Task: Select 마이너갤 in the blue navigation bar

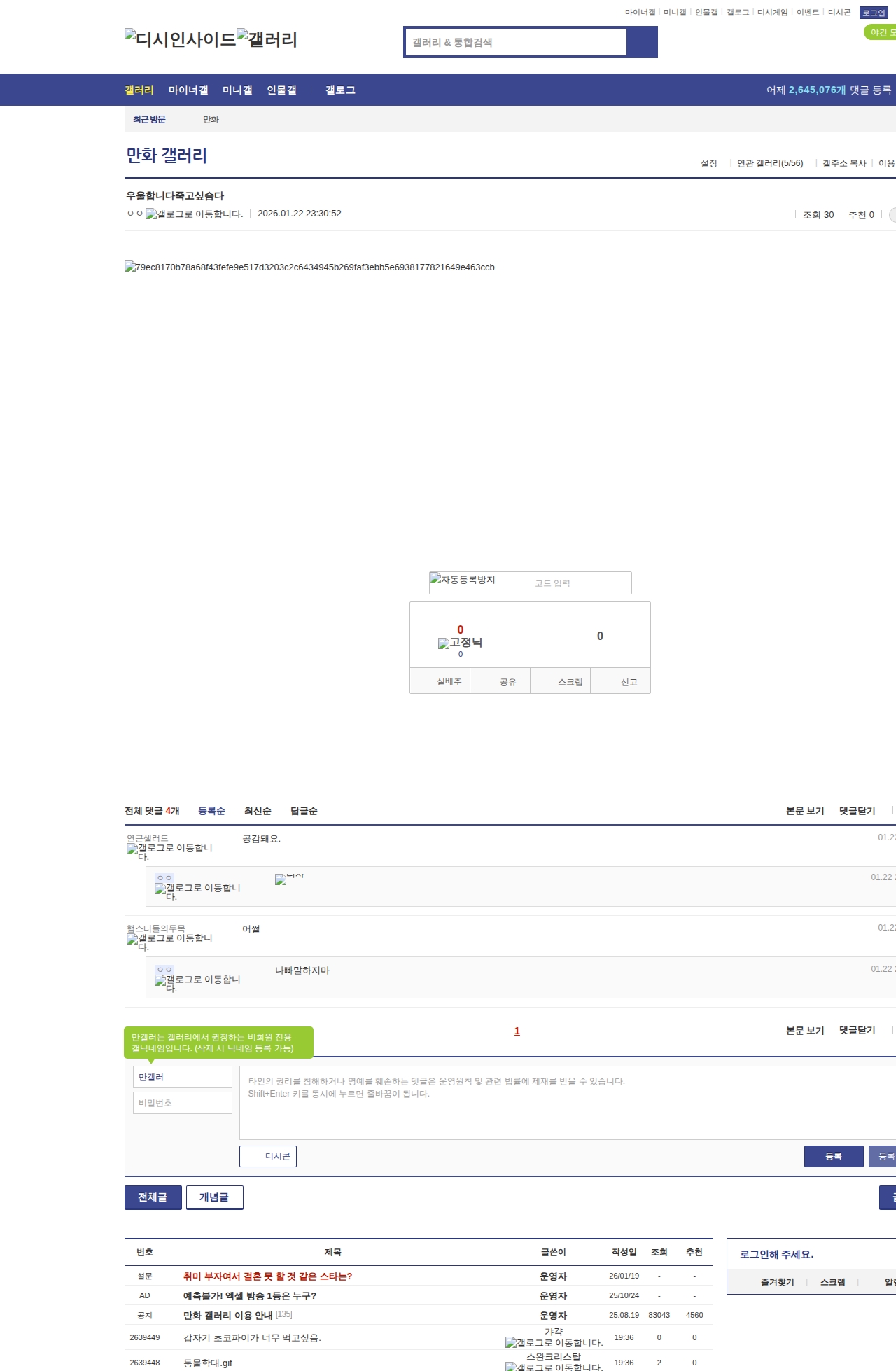Action: pyautogui.click(x=188, y=90)
